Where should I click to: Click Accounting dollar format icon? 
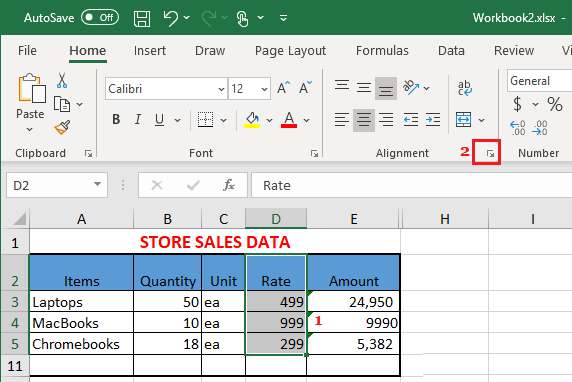(517, 104)
